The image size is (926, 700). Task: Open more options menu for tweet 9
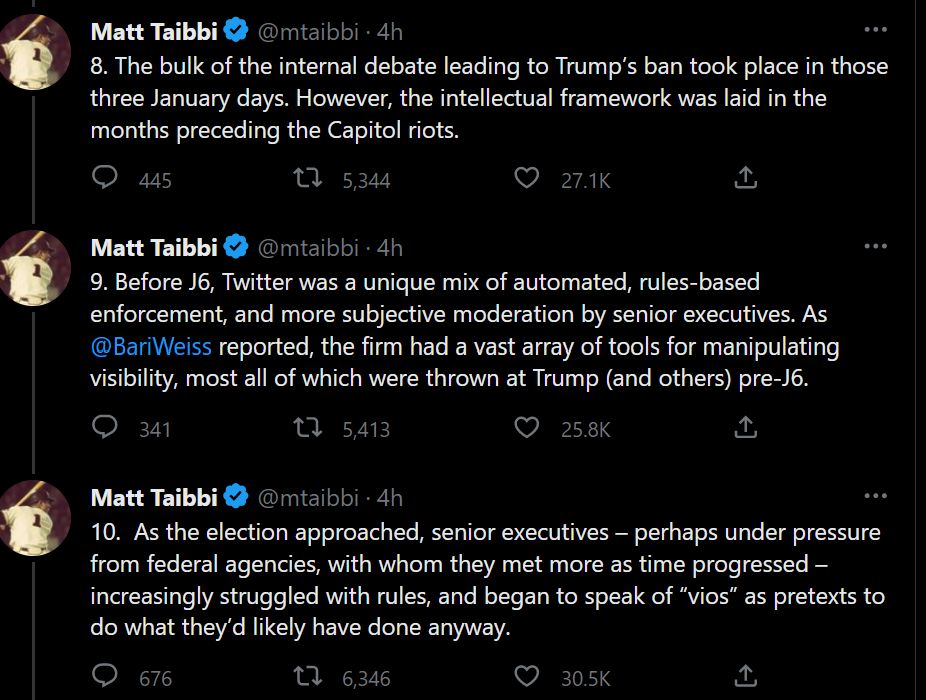[875, 246]
